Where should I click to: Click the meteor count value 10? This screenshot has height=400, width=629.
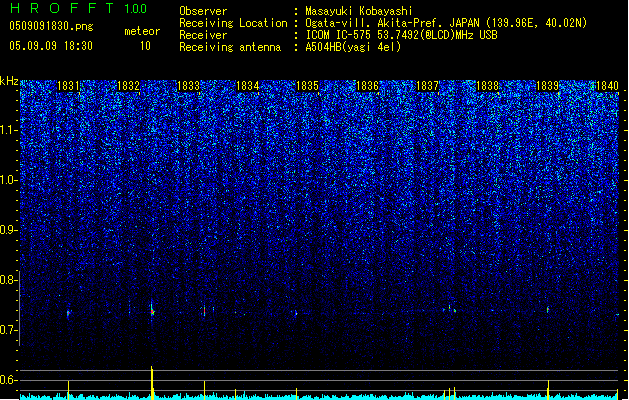(145, 46)
